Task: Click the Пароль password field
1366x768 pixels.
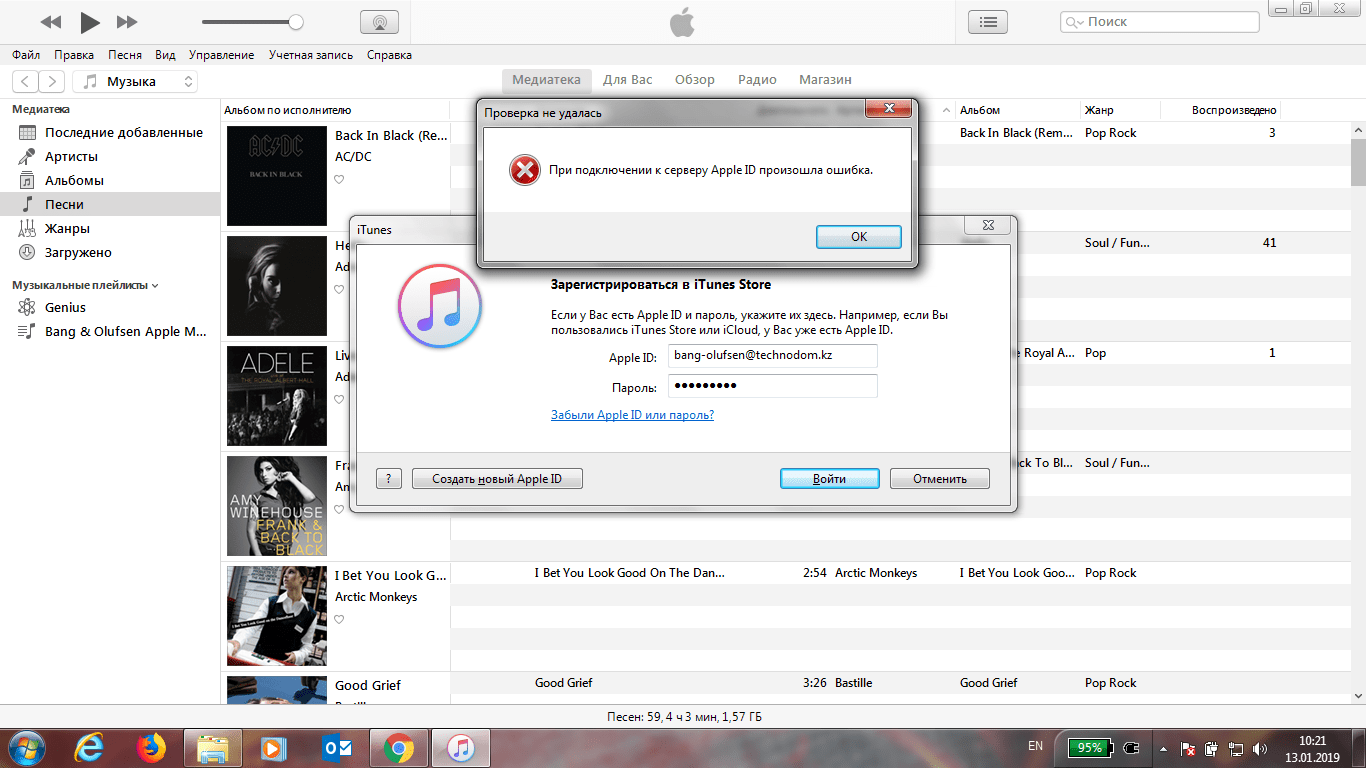Action: click(772, 386)
